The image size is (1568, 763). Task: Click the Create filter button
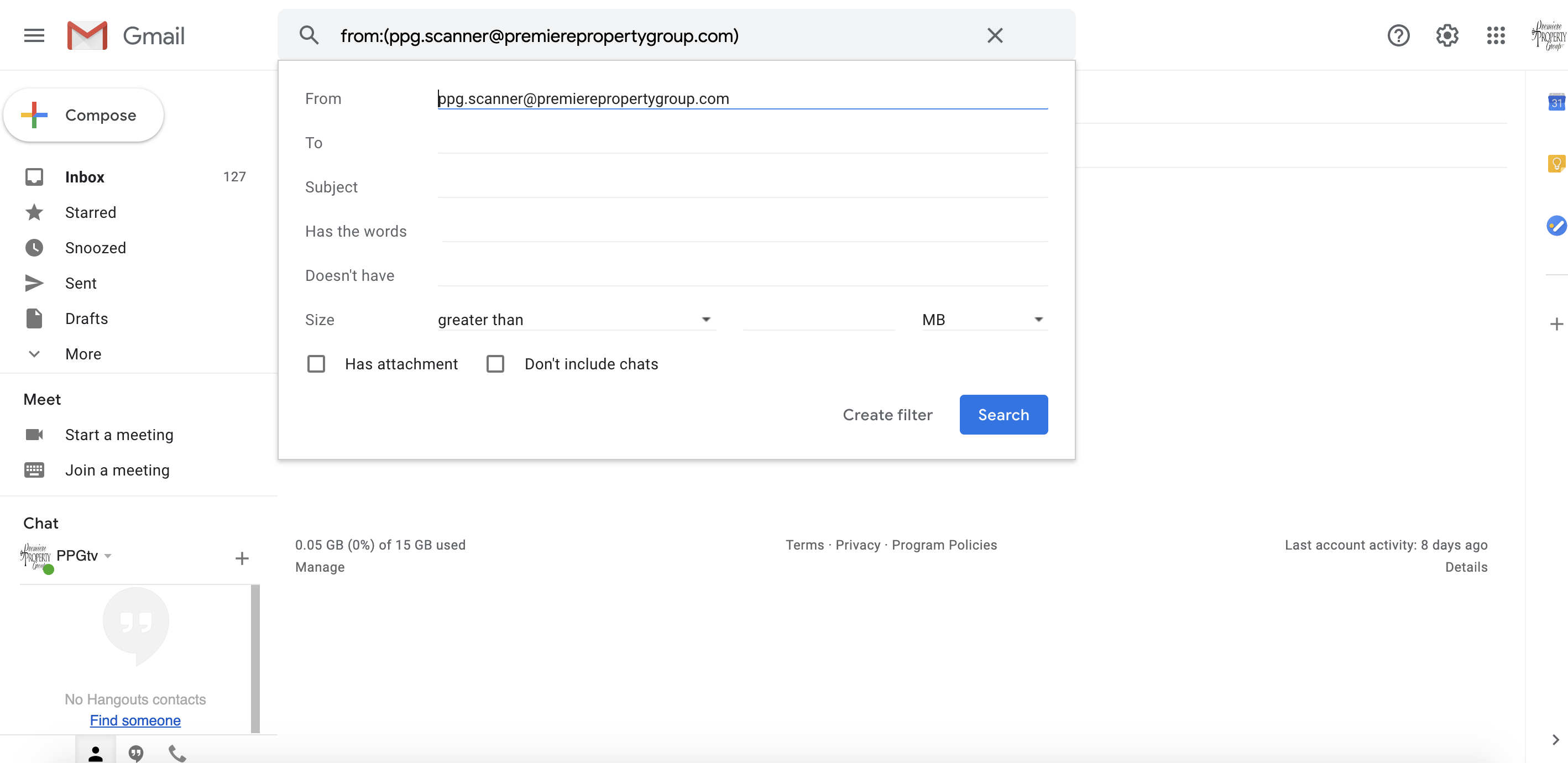tap(887, 415)
